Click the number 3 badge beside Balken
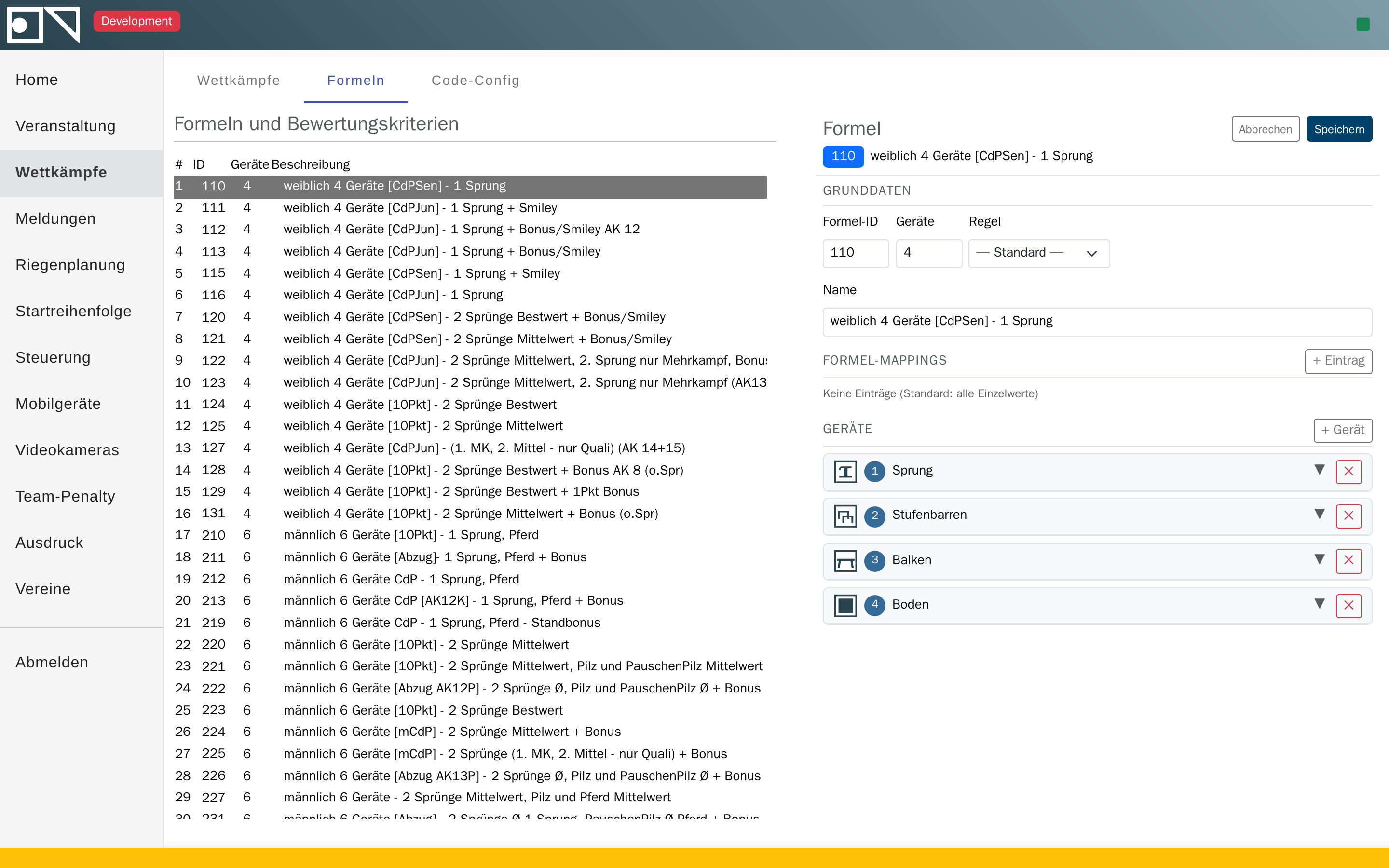The width and height of the screenshot is (1389, 868). pos(874,560)
